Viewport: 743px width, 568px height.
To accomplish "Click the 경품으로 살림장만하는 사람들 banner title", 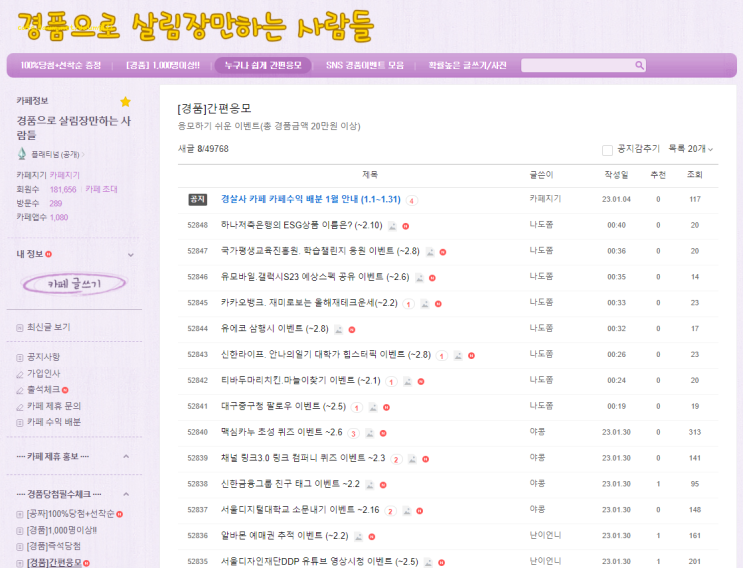I will [196, 26].
